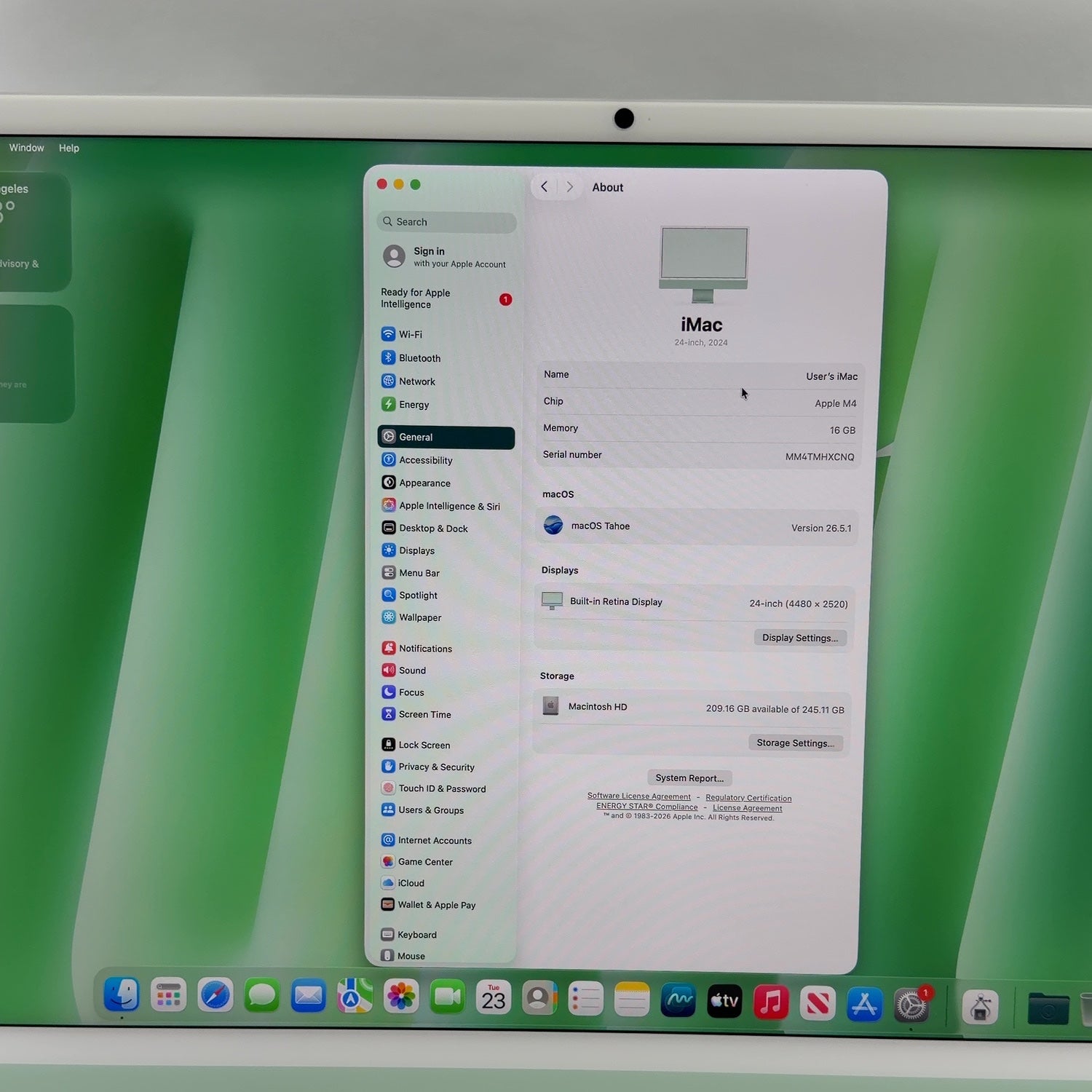
Task: Click the Display Settings button
Action: (x=800, y=638)
